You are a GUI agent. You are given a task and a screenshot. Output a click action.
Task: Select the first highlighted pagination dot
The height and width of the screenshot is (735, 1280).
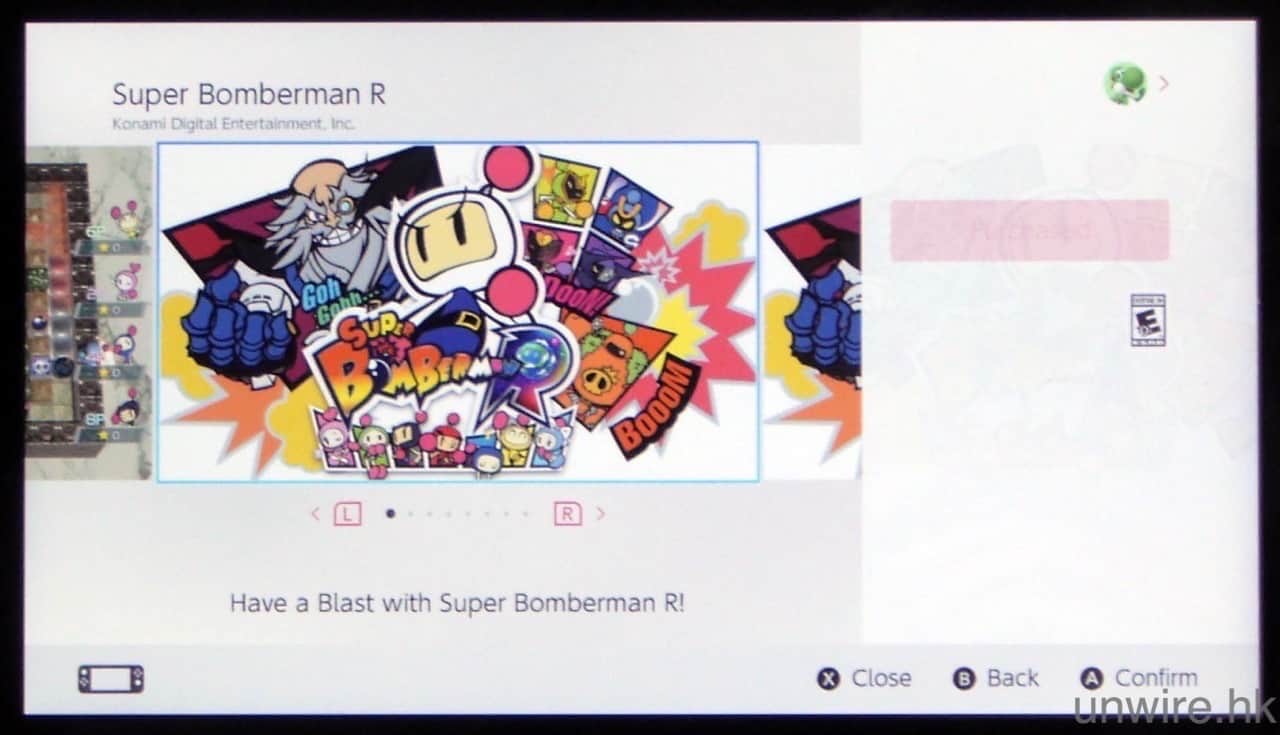390,514
